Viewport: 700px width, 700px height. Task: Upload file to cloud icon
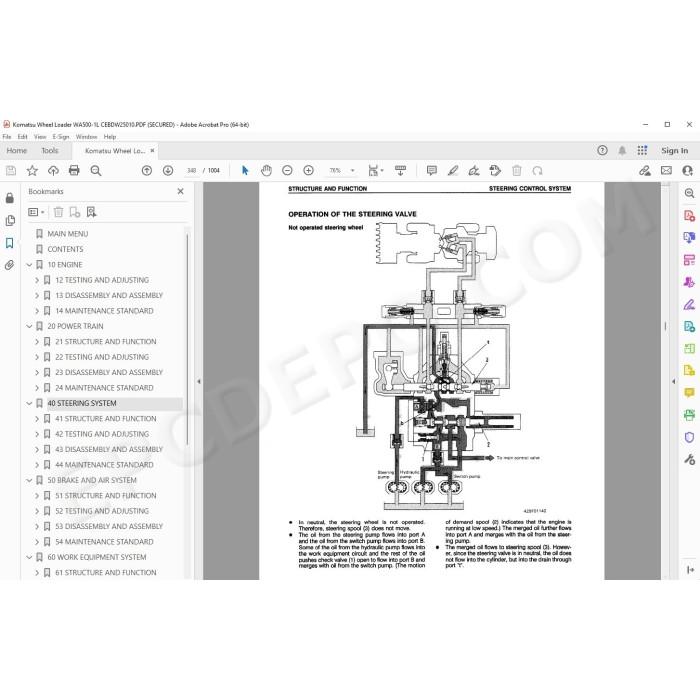pyautogui.click(x=53, y=171)
